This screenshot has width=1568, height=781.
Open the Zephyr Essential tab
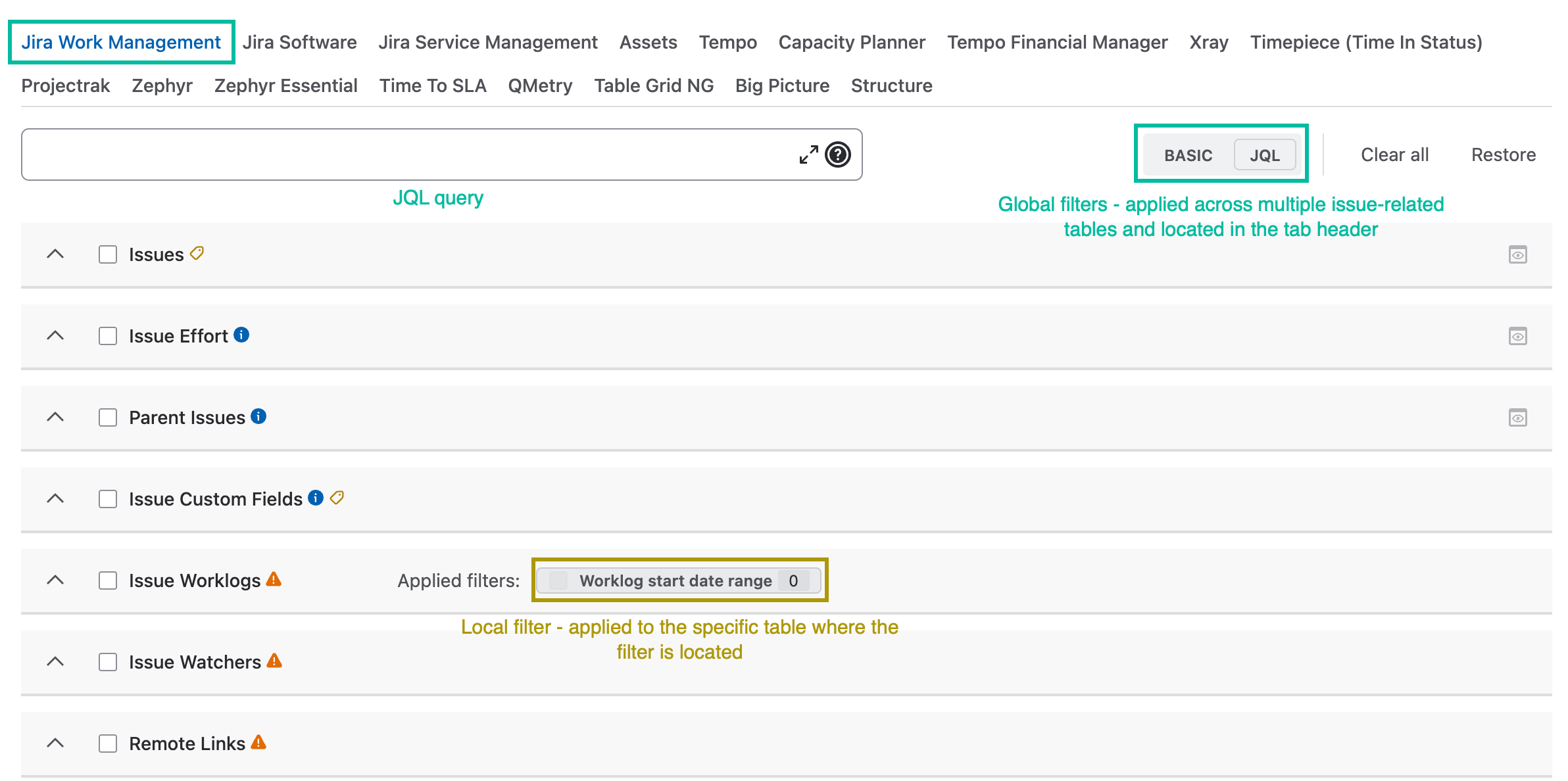(285, 85)
